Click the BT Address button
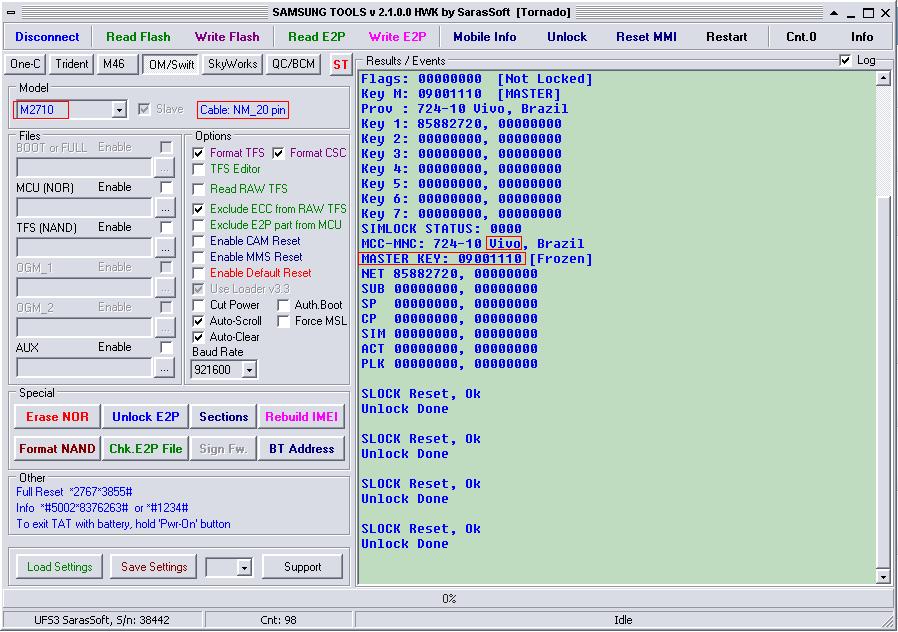 301,449
